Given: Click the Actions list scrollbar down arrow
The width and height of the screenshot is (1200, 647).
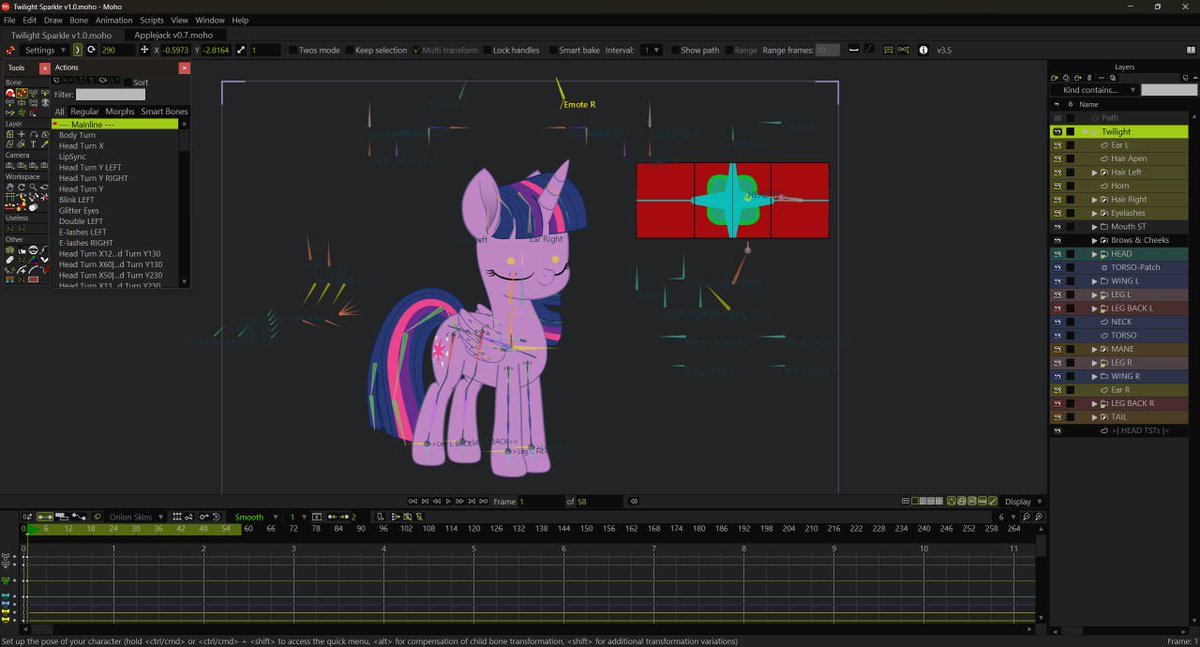Looking at the screenshot, I should pyautogui.click(x=184, y=281).
